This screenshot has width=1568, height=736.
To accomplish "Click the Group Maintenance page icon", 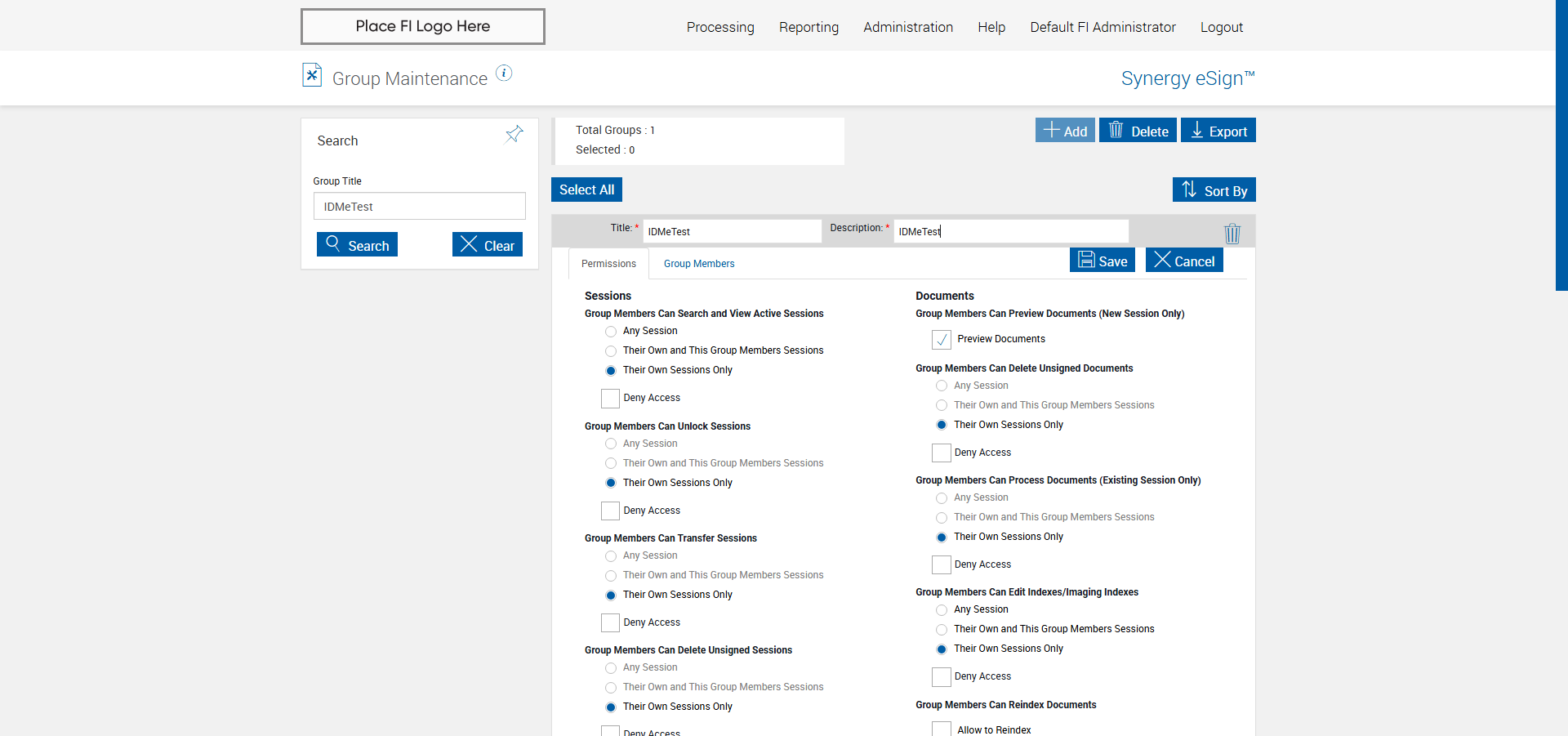I will [312, 75].
